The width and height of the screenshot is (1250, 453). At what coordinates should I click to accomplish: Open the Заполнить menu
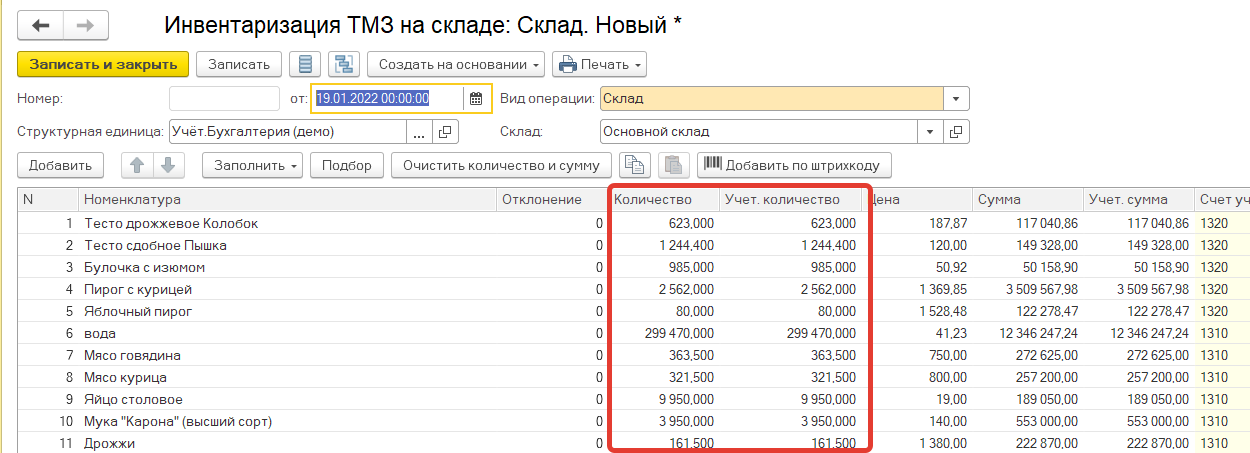pos(252,165)
